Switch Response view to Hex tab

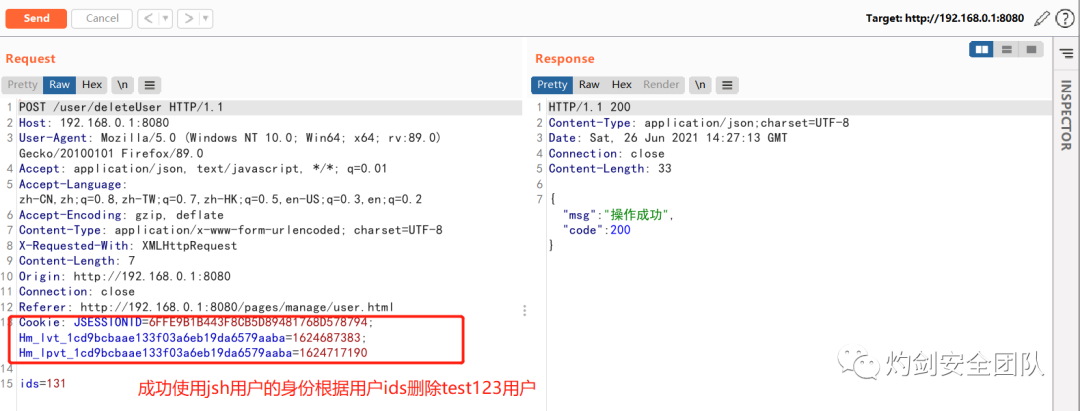(x=621, y=85)
